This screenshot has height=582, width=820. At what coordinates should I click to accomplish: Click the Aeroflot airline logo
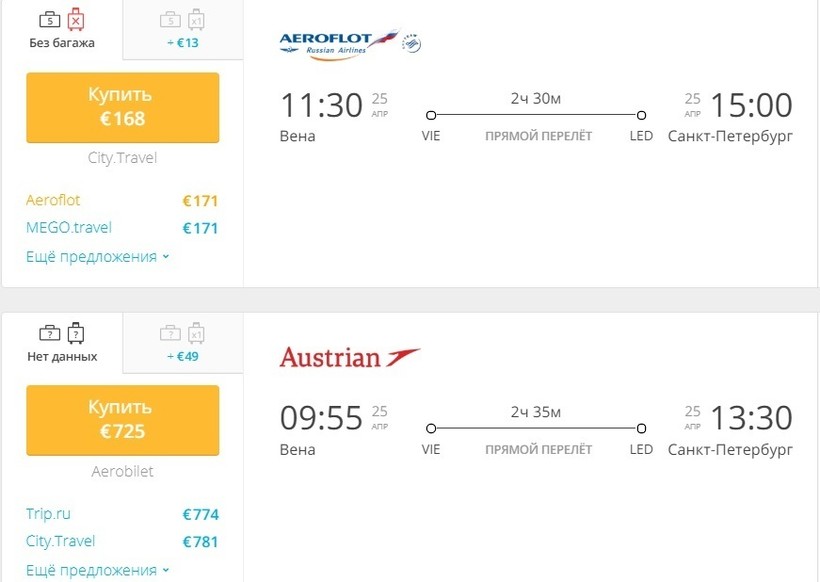coord(338,43)
